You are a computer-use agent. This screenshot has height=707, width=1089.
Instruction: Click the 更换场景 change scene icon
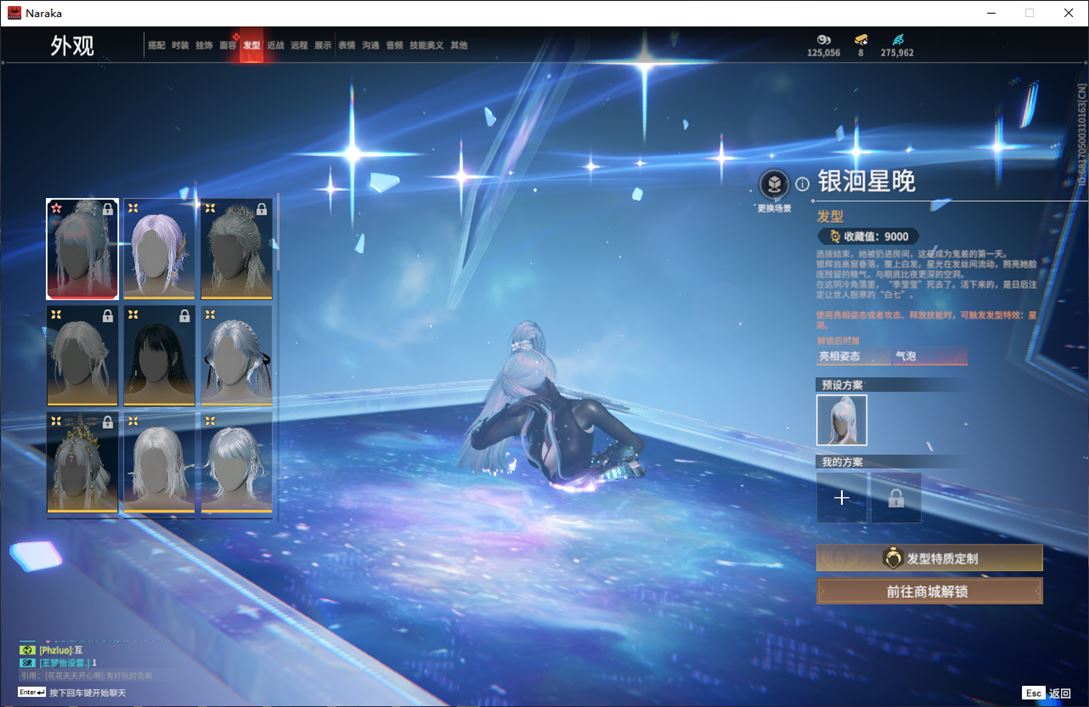coord(774,184)
